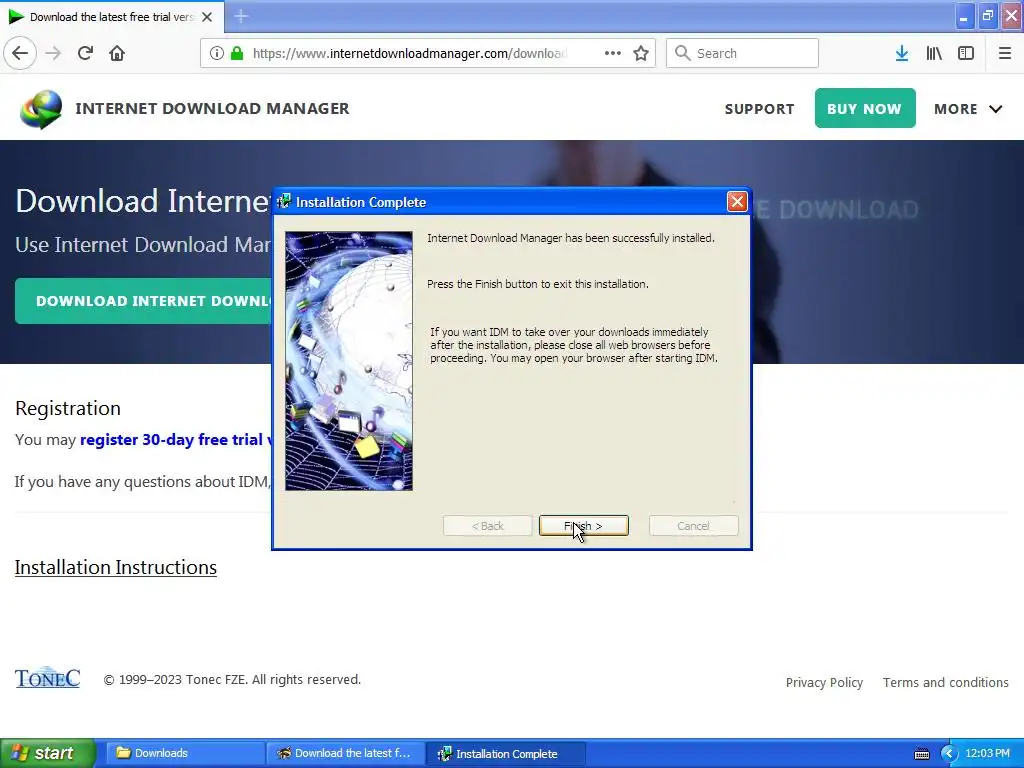Viewport: 1024px width, 768px height.
Task: Reload the current Firefox page
Action: (86, 53)
